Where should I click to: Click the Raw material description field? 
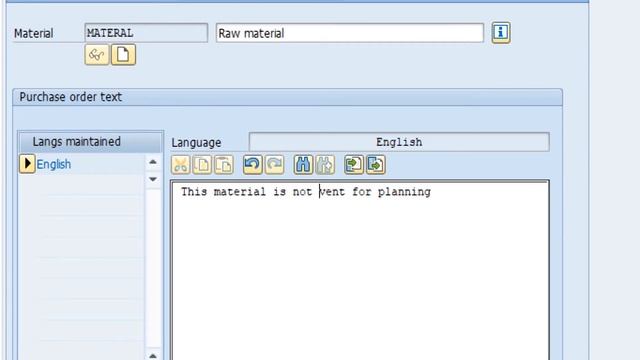coord(350,33)
